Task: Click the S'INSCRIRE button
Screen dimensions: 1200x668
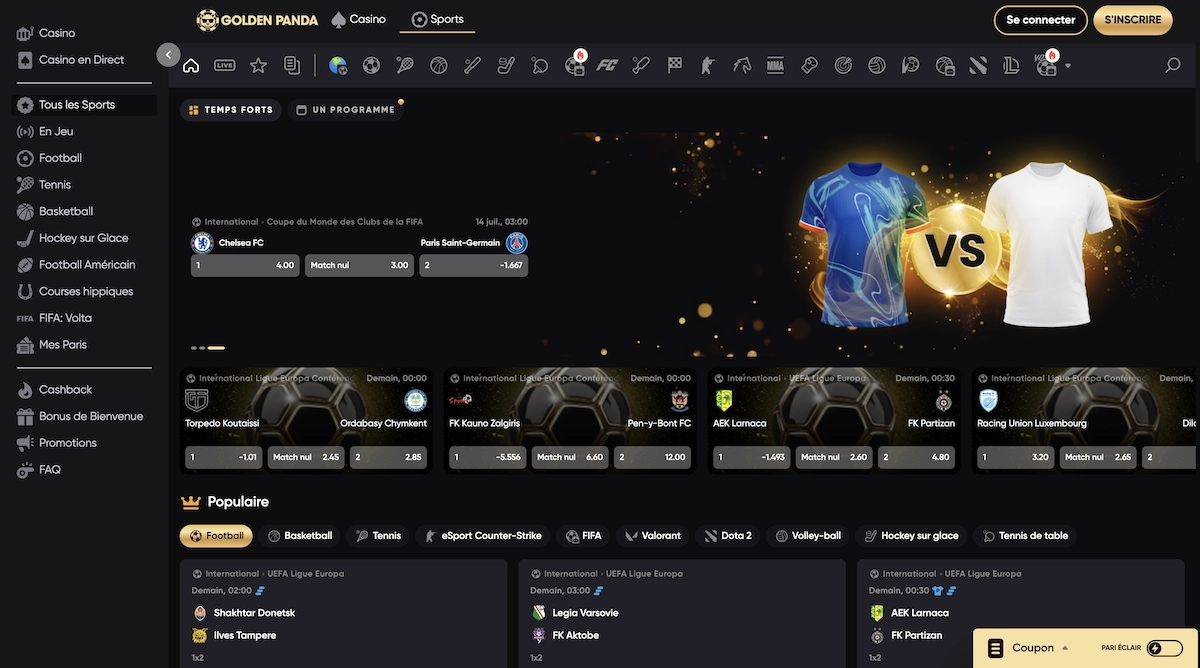Action: pyautogui.click(x=1132, y=20)
